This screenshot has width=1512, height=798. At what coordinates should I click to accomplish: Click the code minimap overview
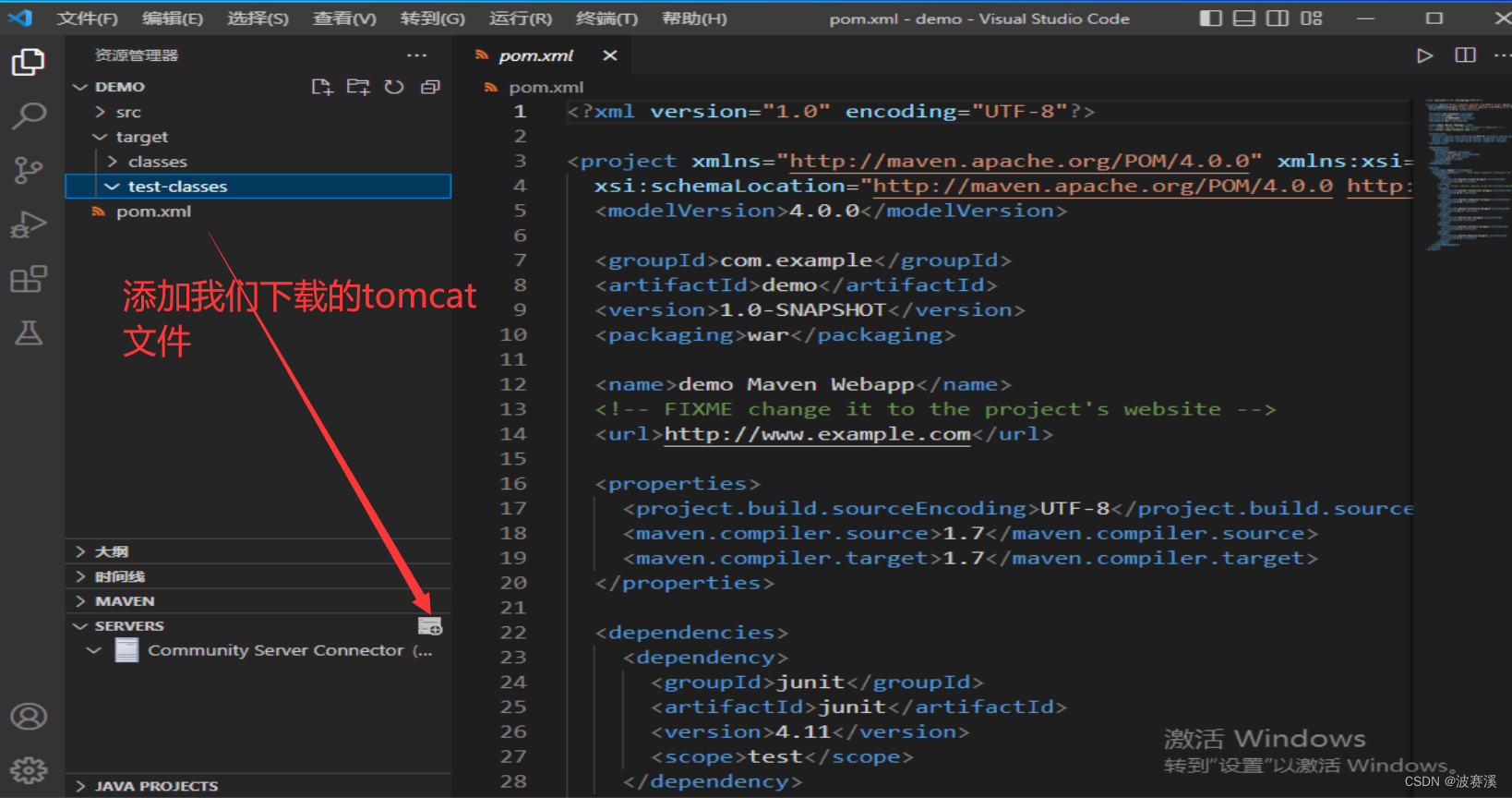(x=1468, y=175)
